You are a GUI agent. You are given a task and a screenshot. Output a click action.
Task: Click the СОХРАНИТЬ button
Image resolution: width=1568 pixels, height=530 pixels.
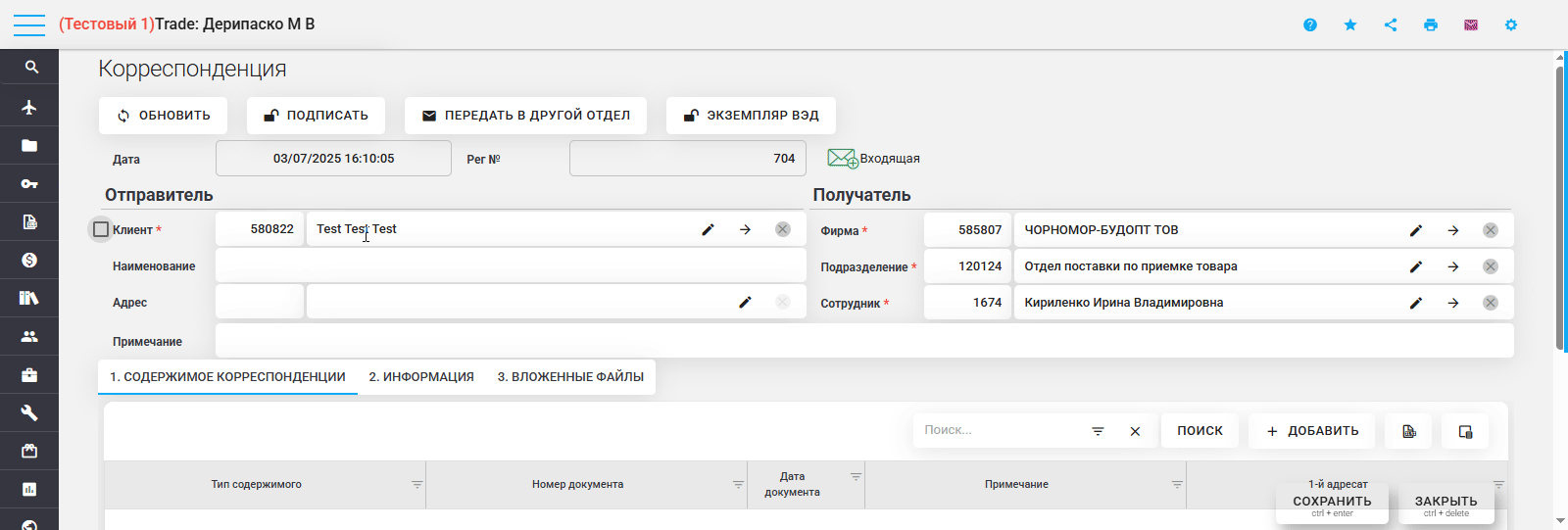pyautogui.click(x=1332, y=505)
